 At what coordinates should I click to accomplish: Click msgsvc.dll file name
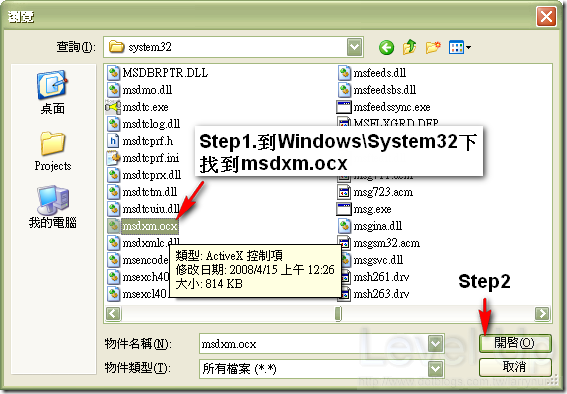[x=378, y=260]
